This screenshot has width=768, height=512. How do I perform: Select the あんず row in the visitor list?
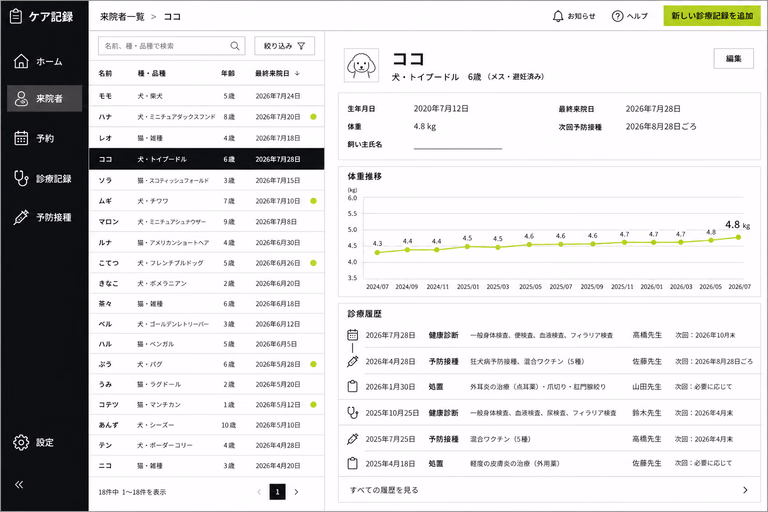click(207, 425)
